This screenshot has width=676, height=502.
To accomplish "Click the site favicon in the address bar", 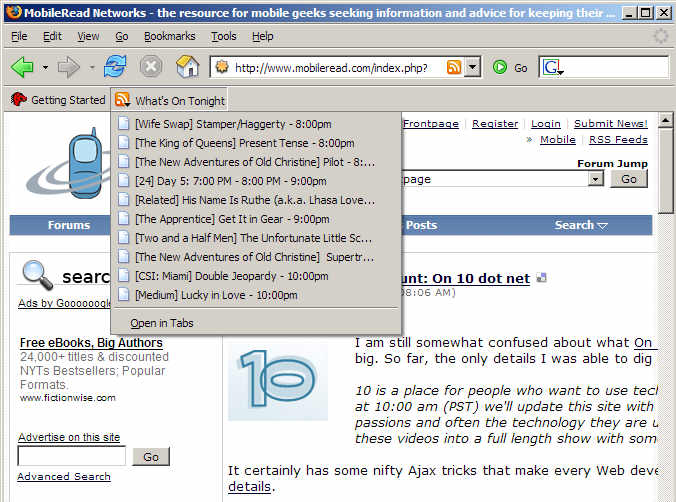I will click(222, 67).
